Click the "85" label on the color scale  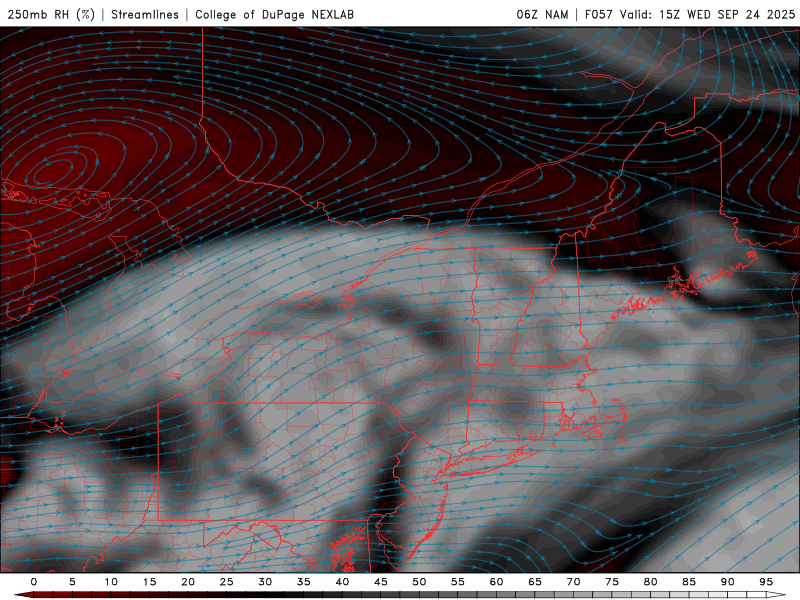click(x=689, y=582)
